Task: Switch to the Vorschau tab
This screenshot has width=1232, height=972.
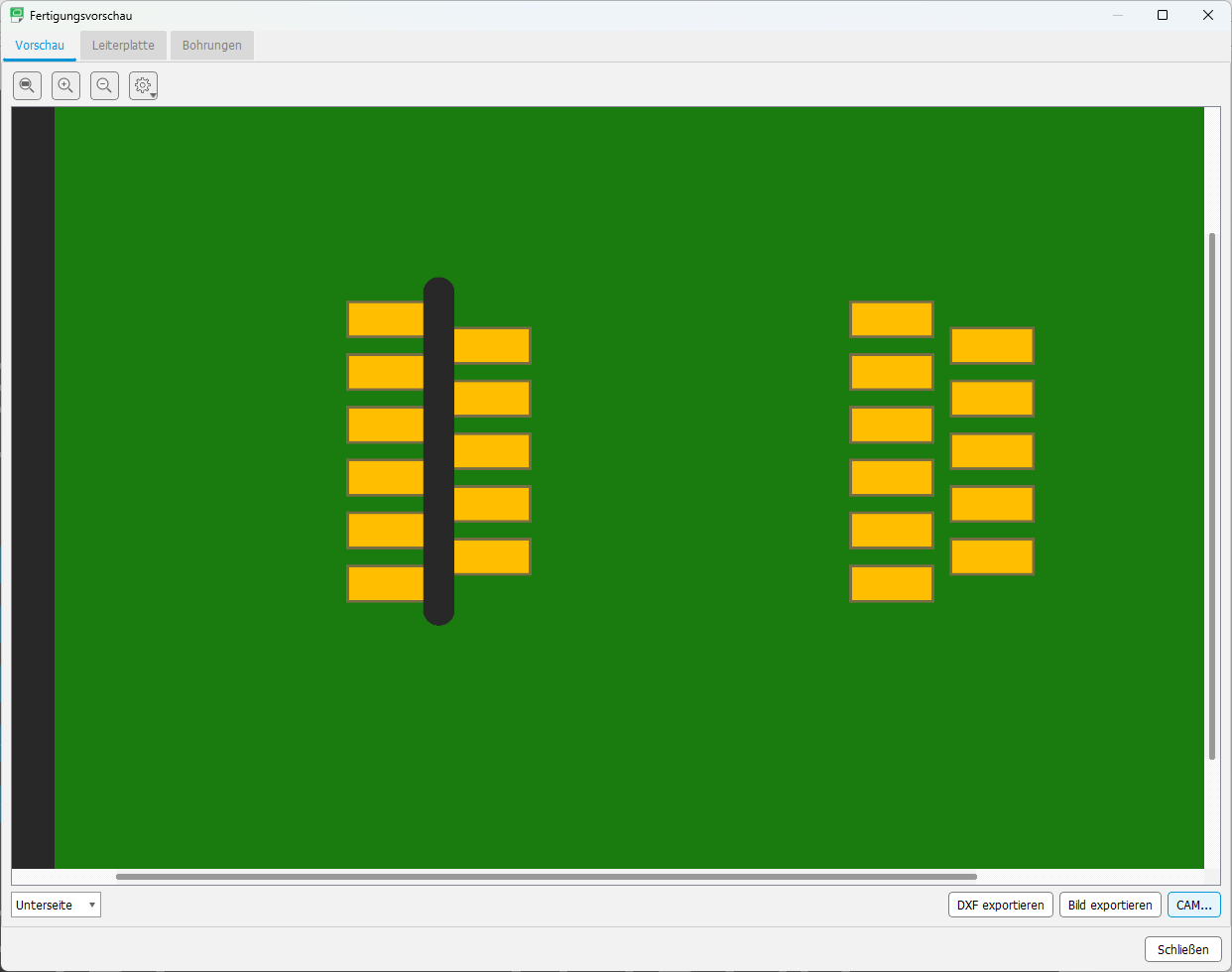Action: click(40, 46)
